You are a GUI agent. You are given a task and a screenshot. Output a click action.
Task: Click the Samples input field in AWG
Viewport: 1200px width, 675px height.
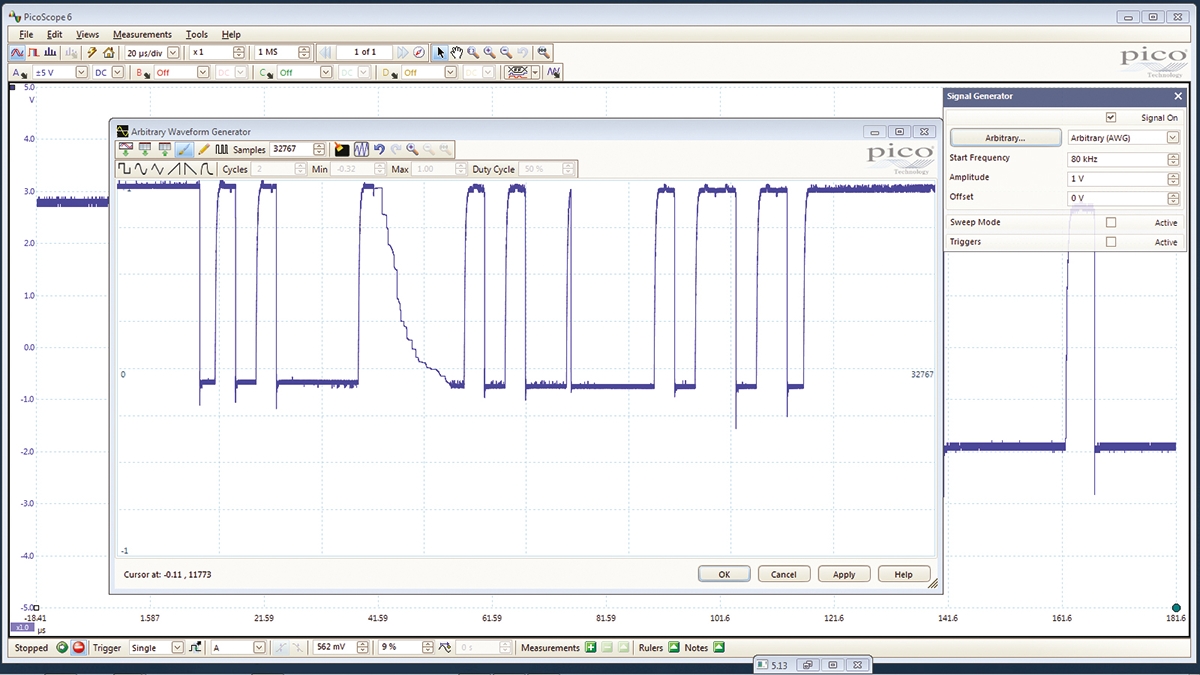[x=289, y=148]
